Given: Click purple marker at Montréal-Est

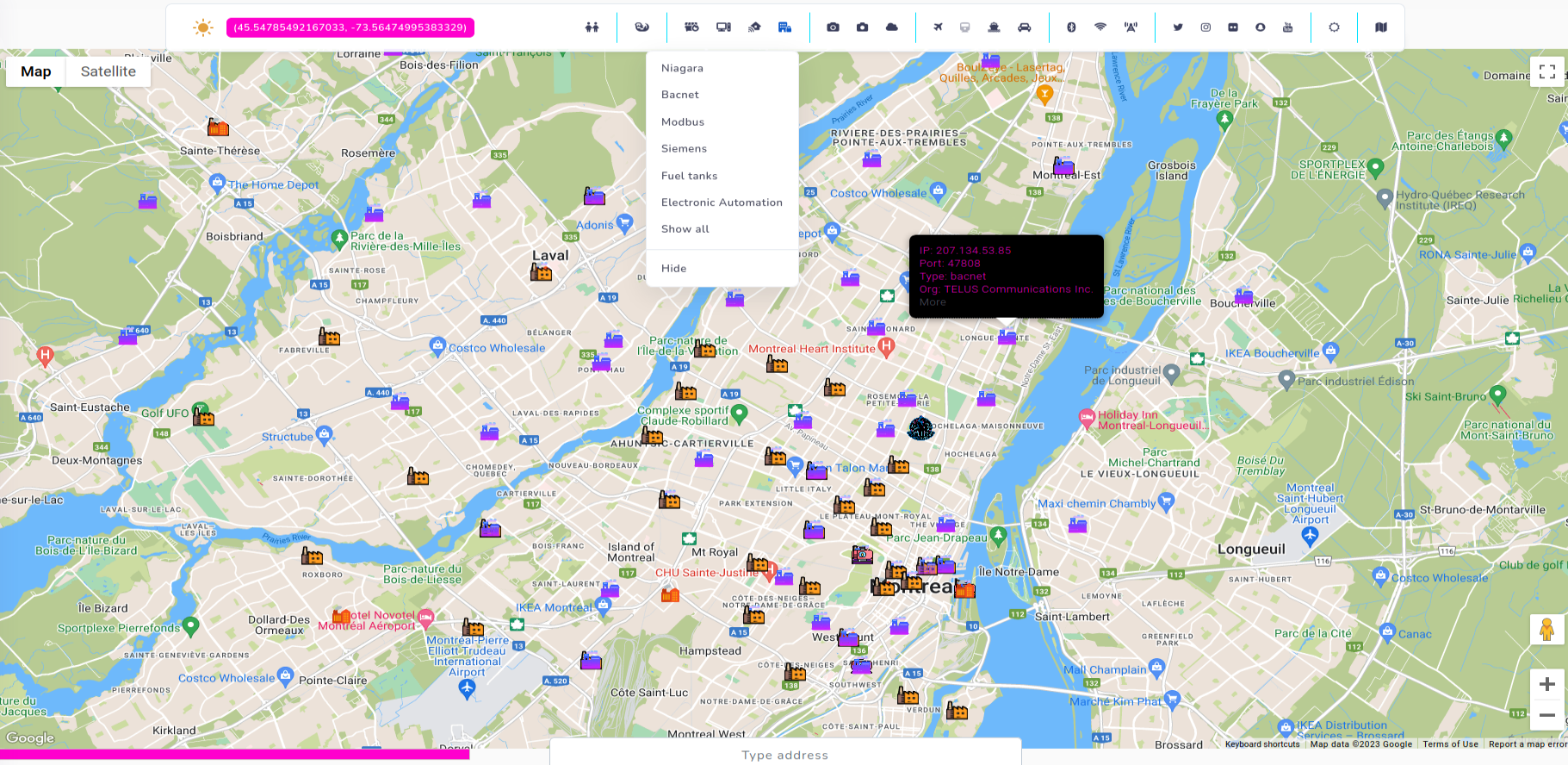Looking at the screenshot, I should click(x=1063, y=165).
